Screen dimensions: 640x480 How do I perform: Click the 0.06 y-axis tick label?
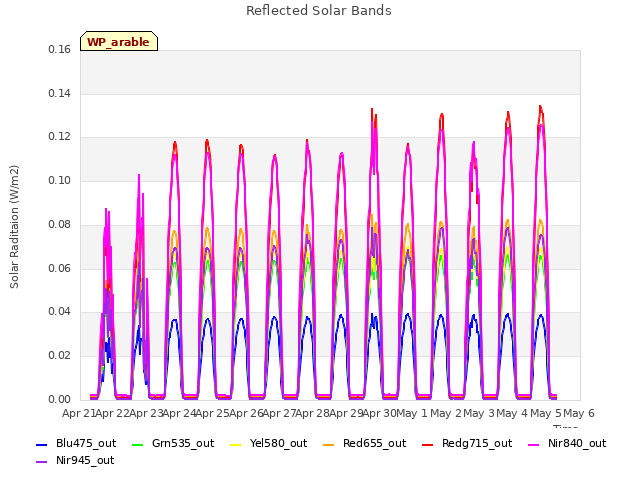pos(60,268)
